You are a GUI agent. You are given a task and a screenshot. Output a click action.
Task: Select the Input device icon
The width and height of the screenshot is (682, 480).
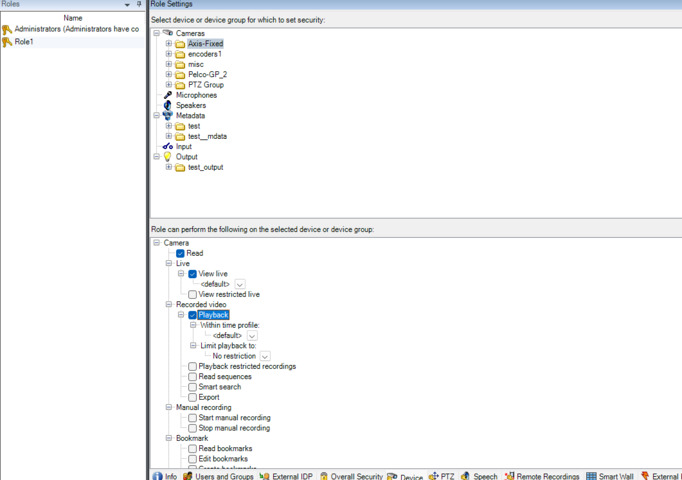pyautogui.click(x=168, y=147)
